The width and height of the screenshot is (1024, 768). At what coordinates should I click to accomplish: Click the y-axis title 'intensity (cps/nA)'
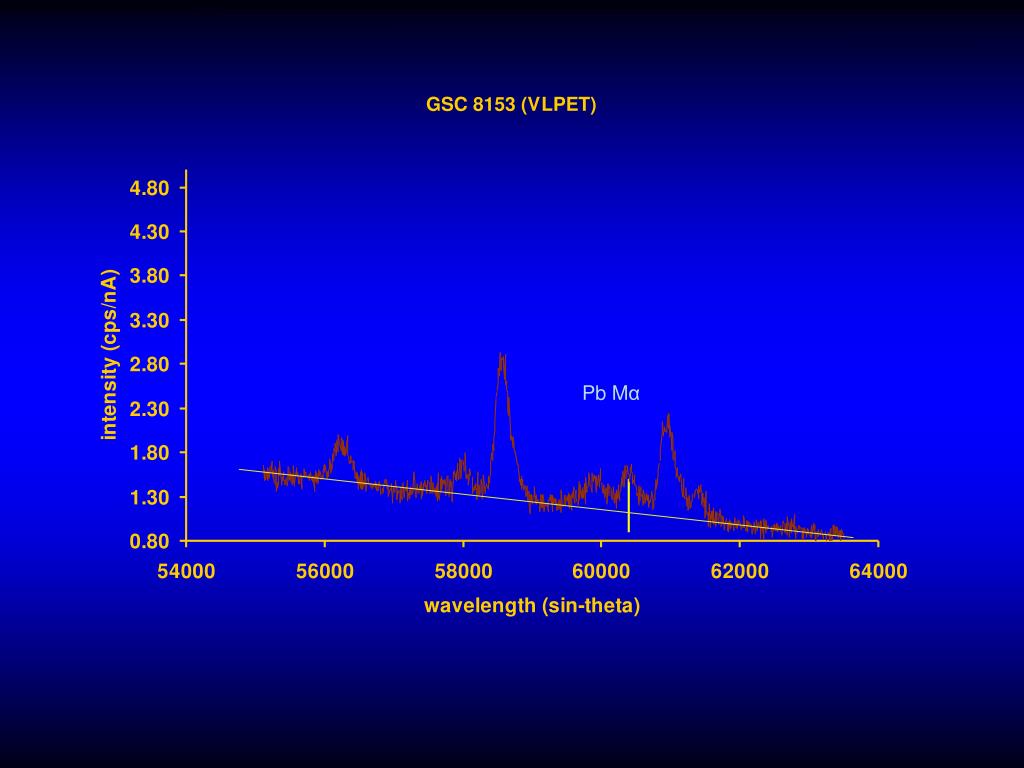109,355
